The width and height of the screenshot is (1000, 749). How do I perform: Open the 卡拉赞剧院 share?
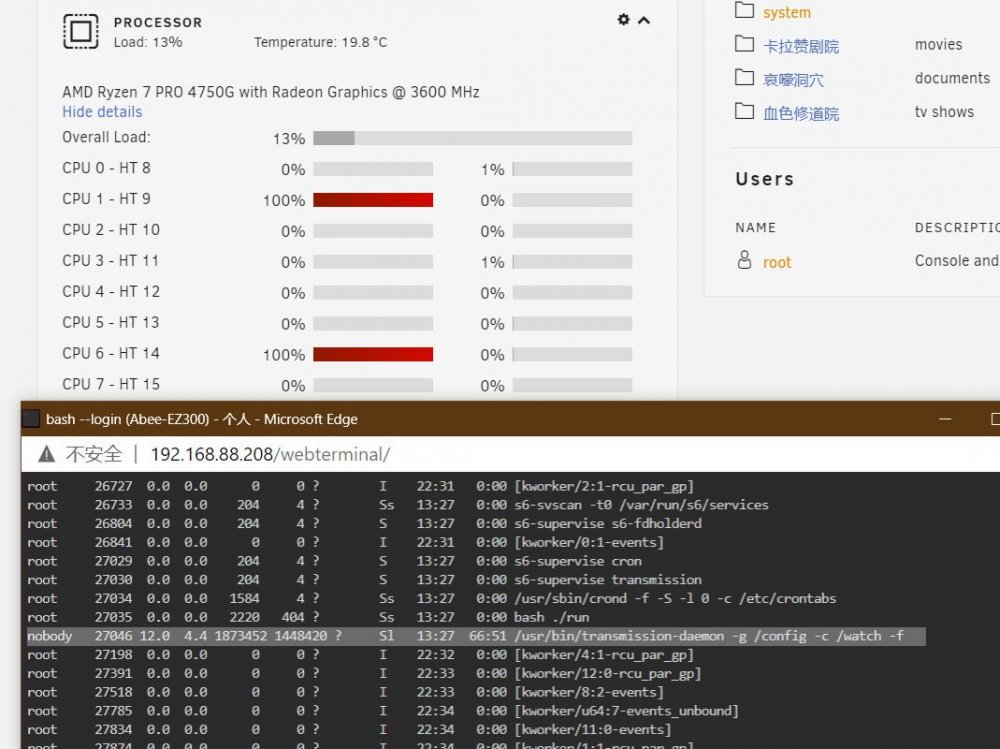[x=800, y=46]
